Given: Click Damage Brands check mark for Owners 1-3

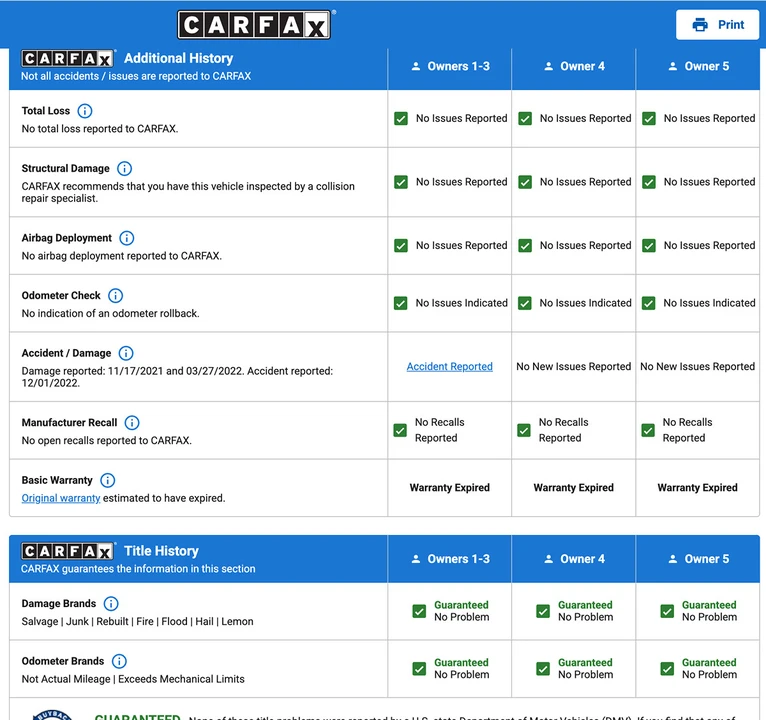Looking at the screenshot, I should coord(419,612).
